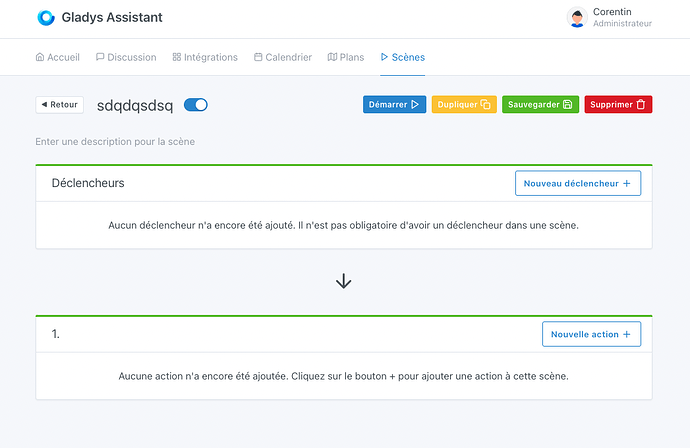Save the scene with Sauvegarder
The width and height of the screenshot is (690, 448).
pos(539,104)
